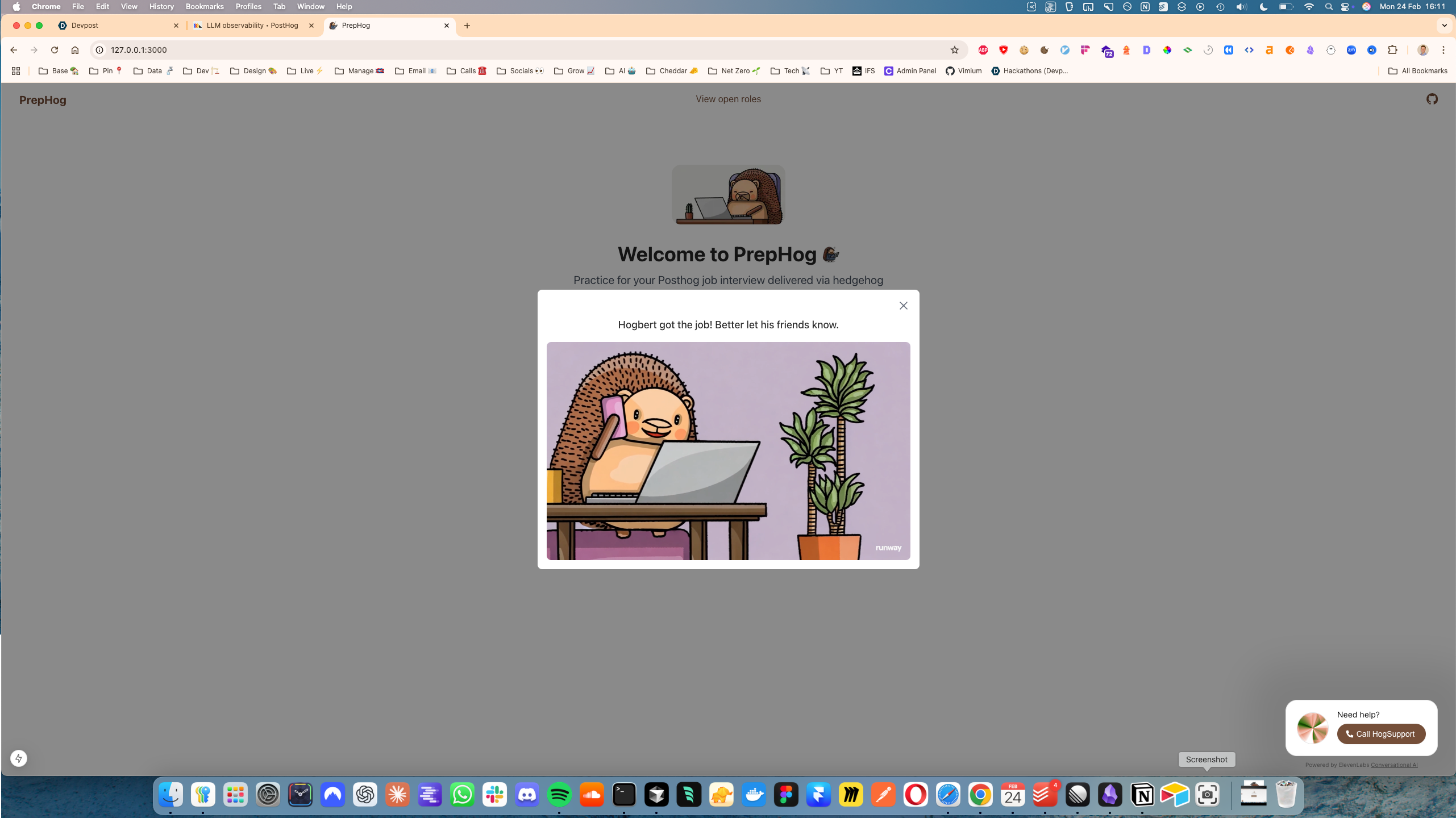
Task: Expand the tab search dropdown arrow
Action: [1443, 26]
